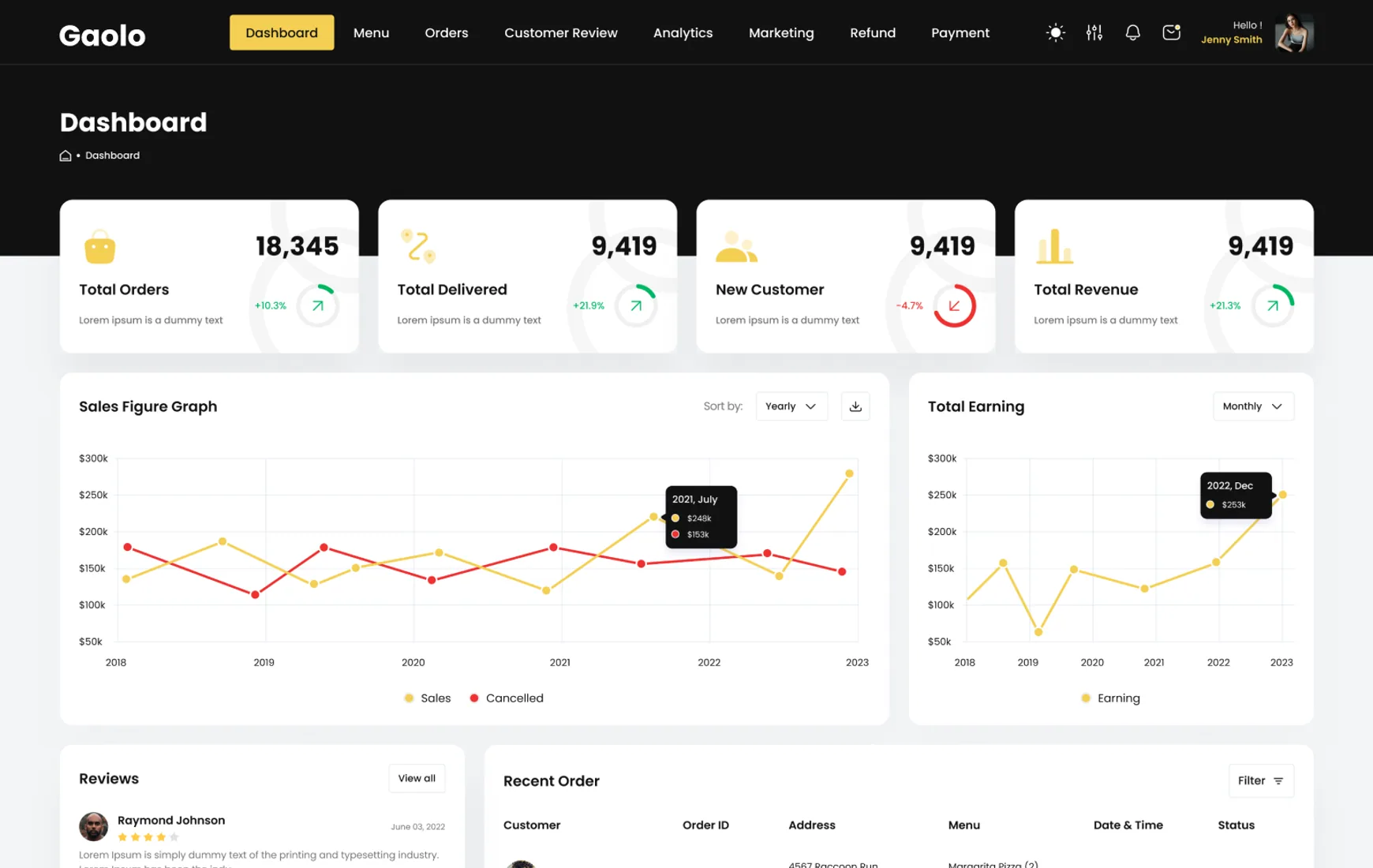Open the Analytics nav item
This screenshot has height=868, width=1373.
(x=683, y=32)
